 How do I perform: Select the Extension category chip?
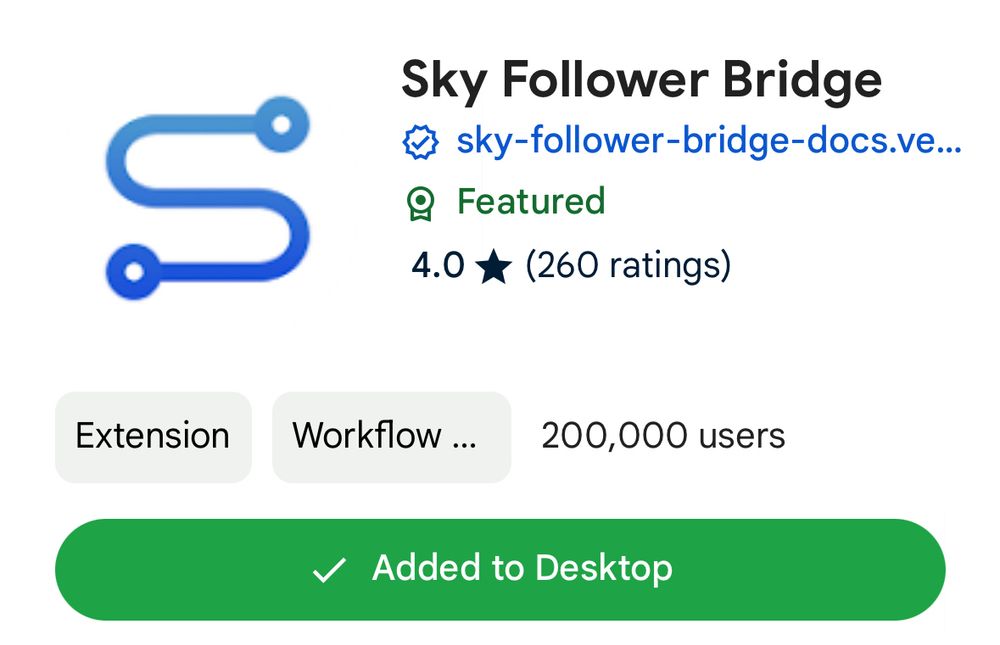coord(153,436)
